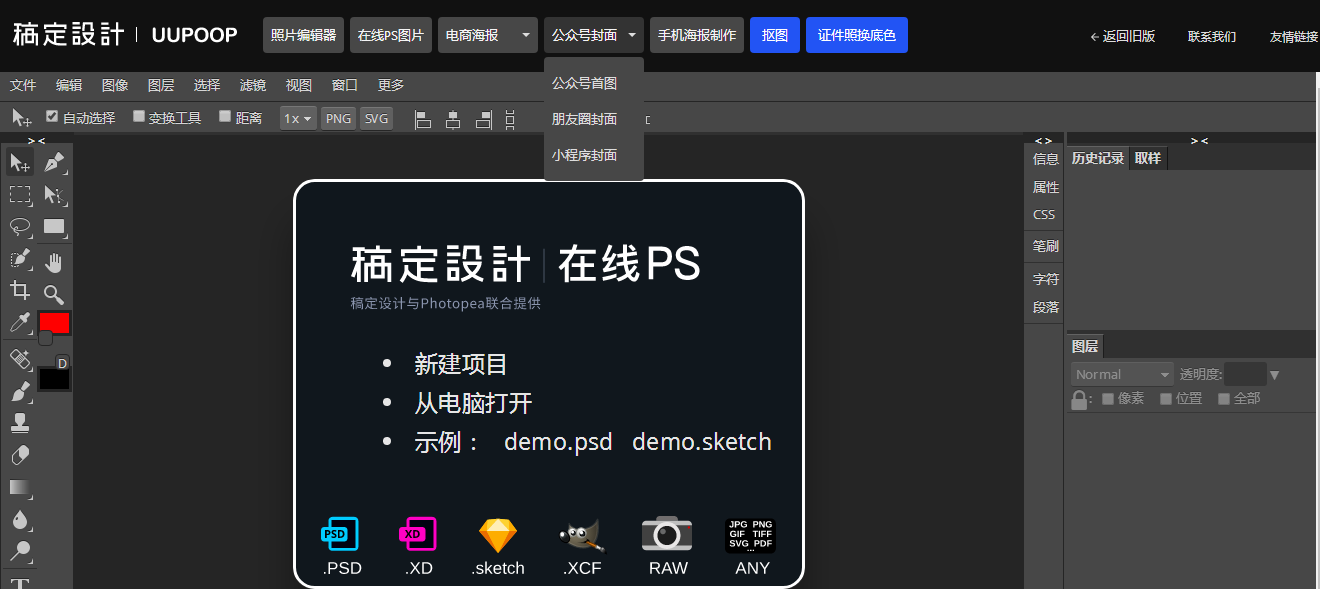Image resolution: width=1320 pixels, height=589 pixels.
Task: Open the 文件 menu
Action: click(23, 85)
